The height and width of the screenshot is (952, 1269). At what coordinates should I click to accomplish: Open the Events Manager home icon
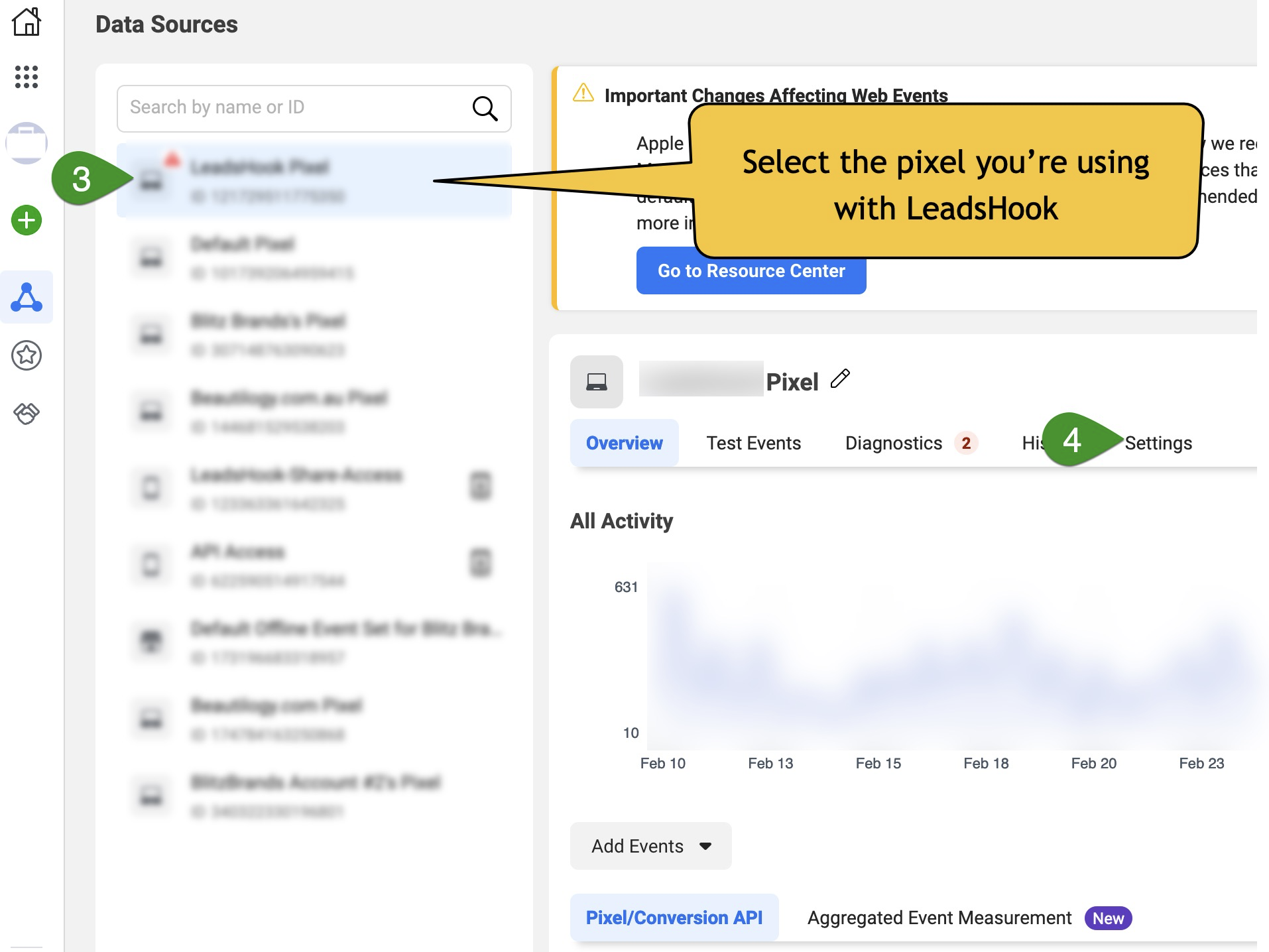(27, 21)
